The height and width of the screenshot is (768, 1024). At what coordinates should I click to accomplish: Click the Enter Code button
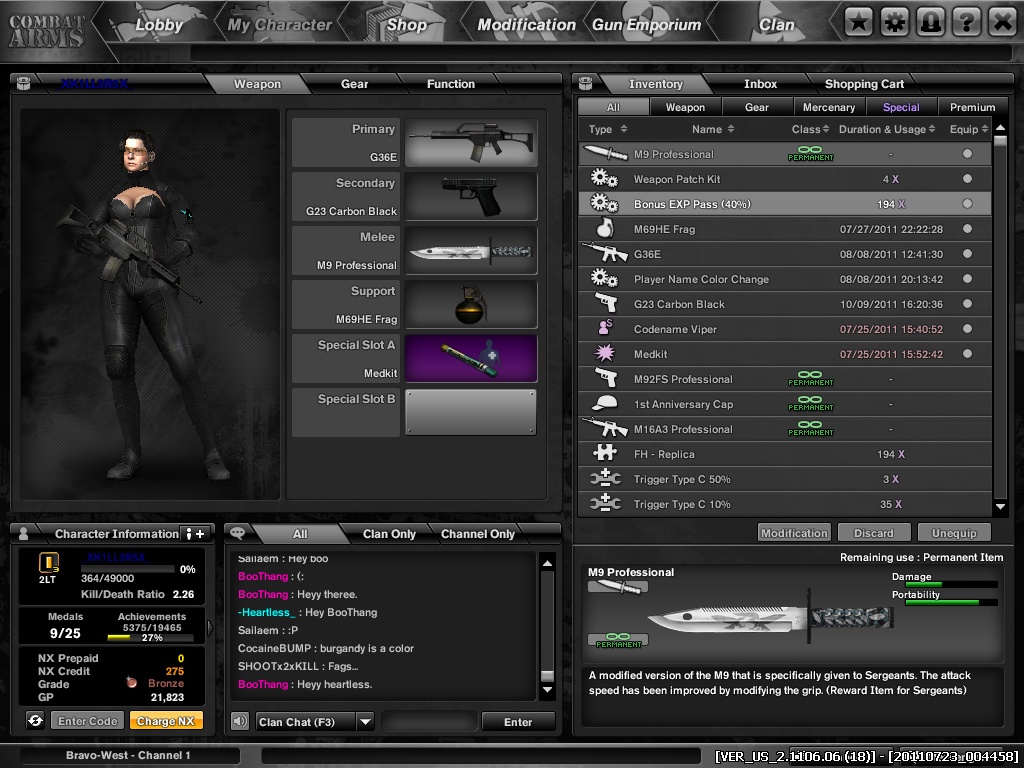coord(88,721)
